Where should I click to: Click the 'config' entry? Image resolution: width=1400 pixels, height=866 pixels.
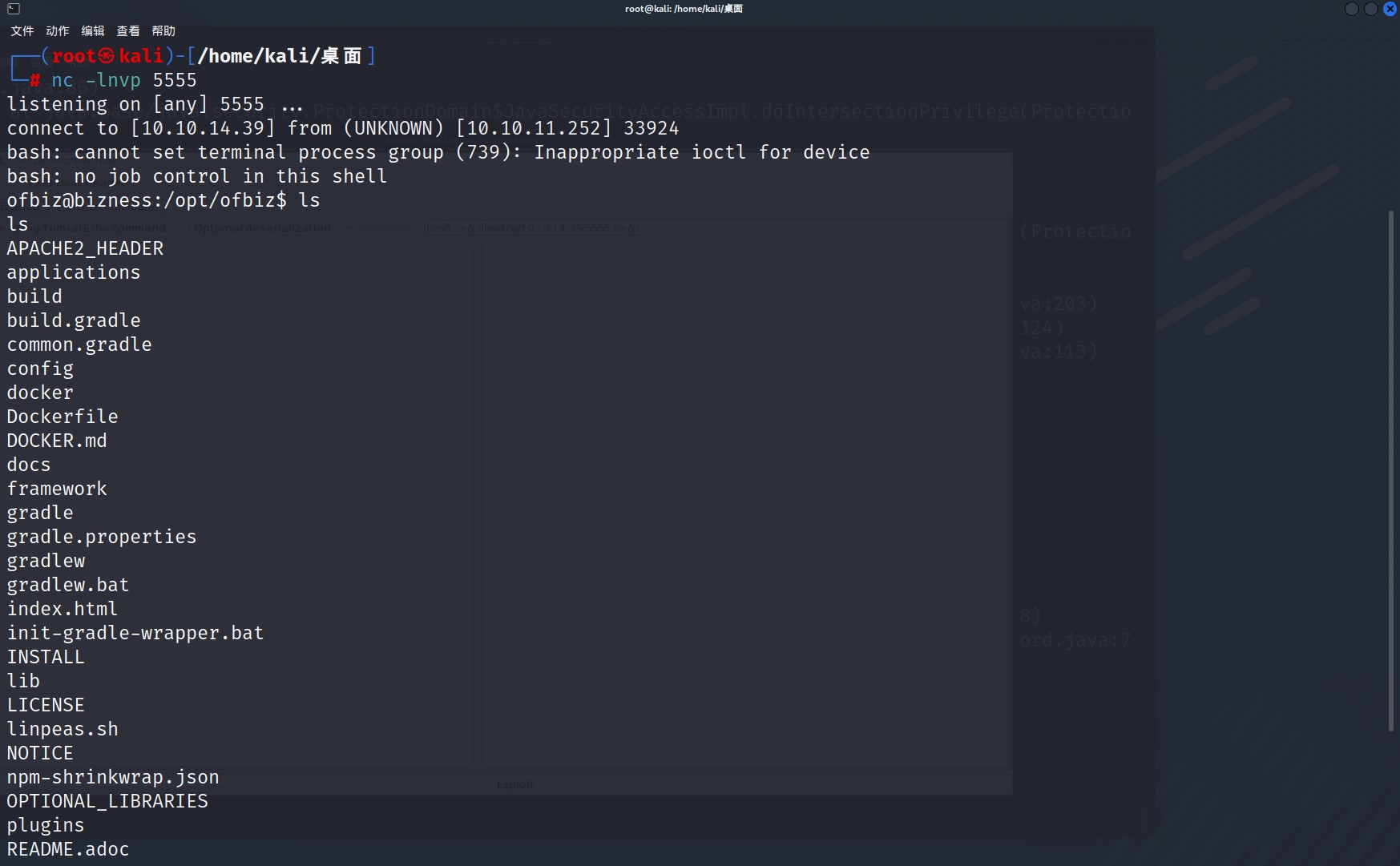point(40,369)
